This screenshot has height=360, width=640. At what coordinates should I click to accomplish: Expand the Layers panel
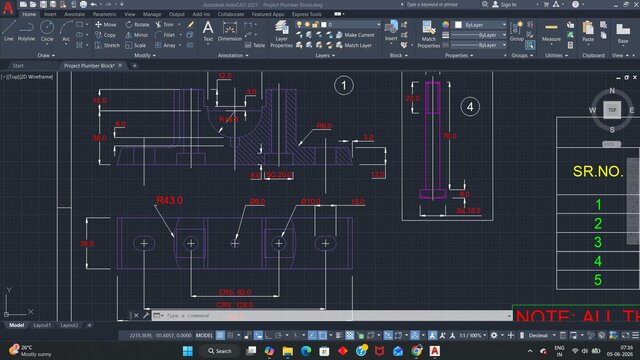[x=325, y=56]
